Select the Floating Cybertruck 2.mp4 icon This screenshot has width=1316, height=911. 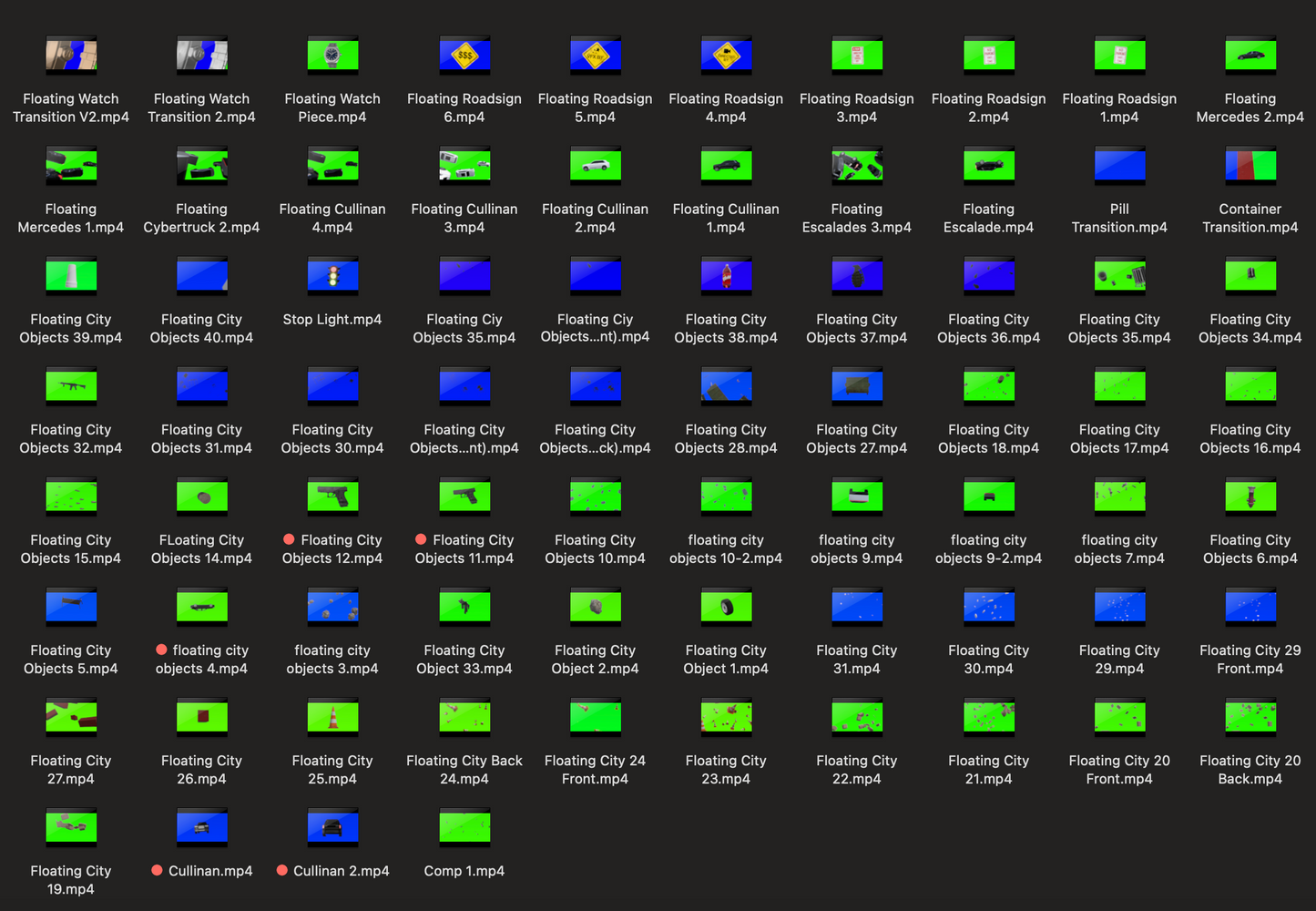(201, 167)
